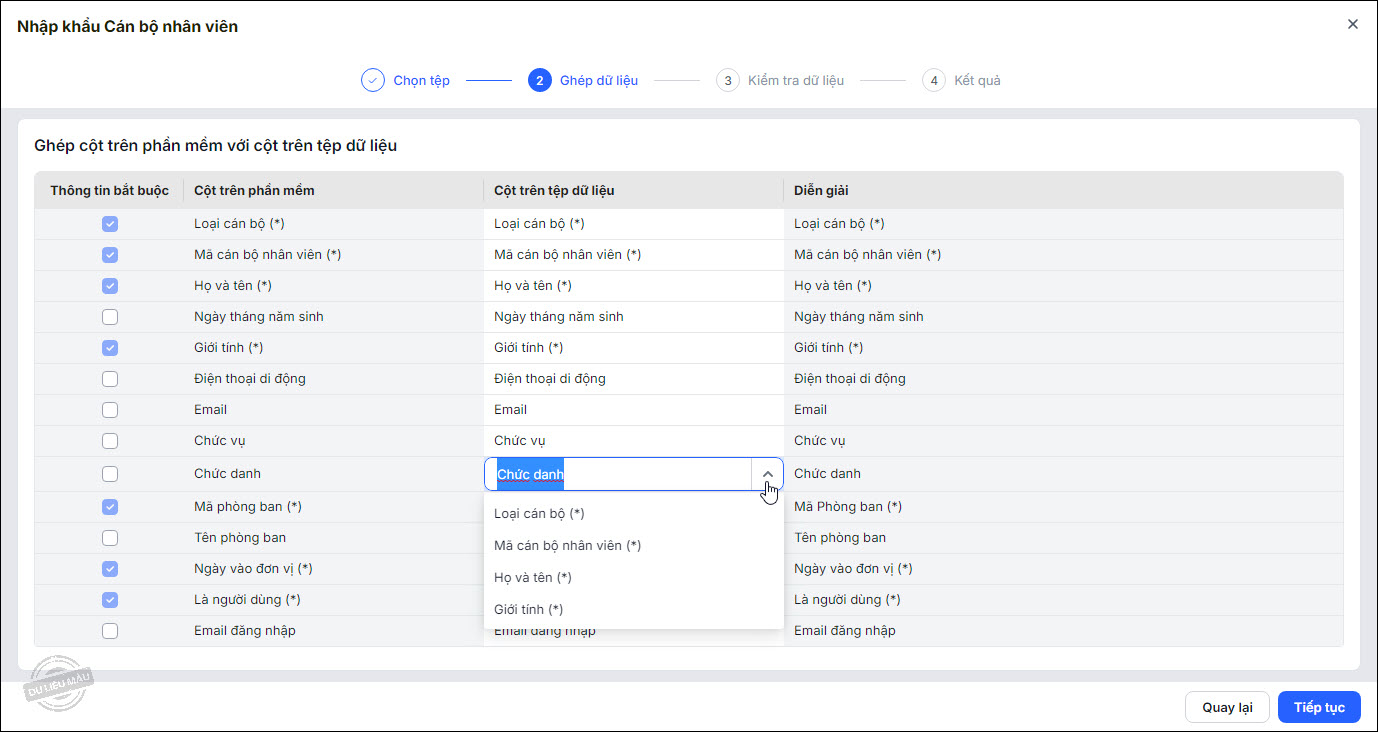Image resolution: width=1378 pixels, height=732 pixels.
Task: Choose "Họ và tên (*)" dropdown option
Action: (x=533, y=578)
